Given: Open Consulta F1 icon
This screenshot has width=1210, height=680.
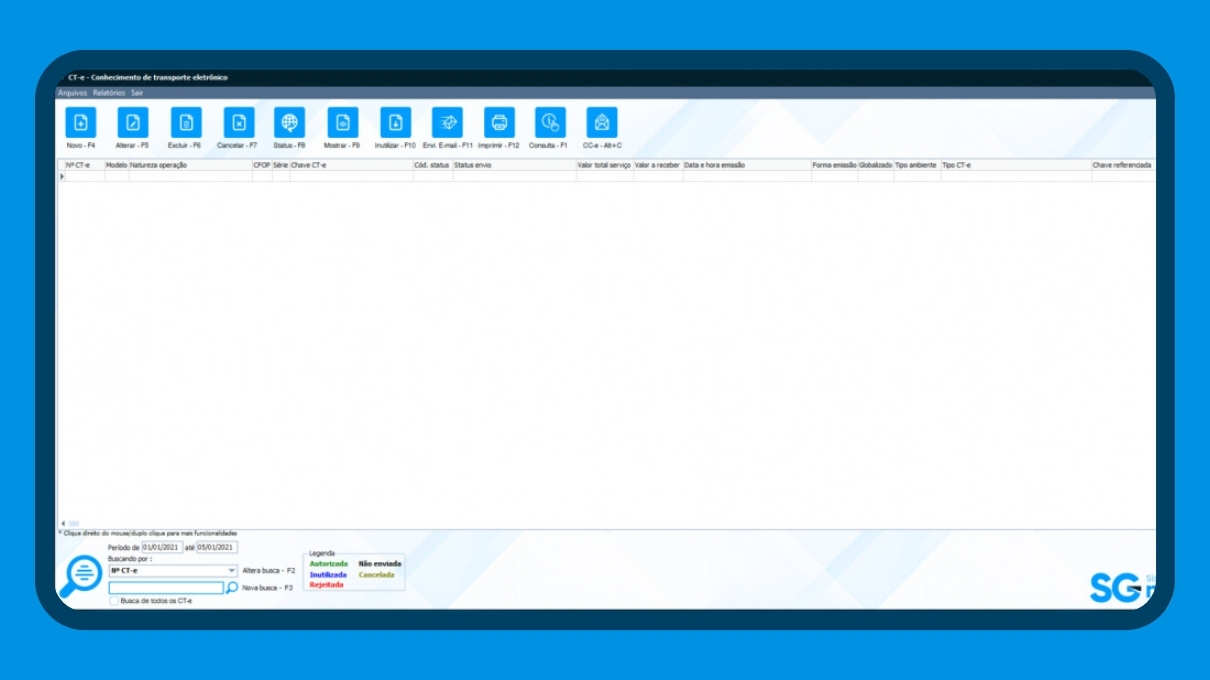Looking at the screenshot, I should click(x=550, y=123).
